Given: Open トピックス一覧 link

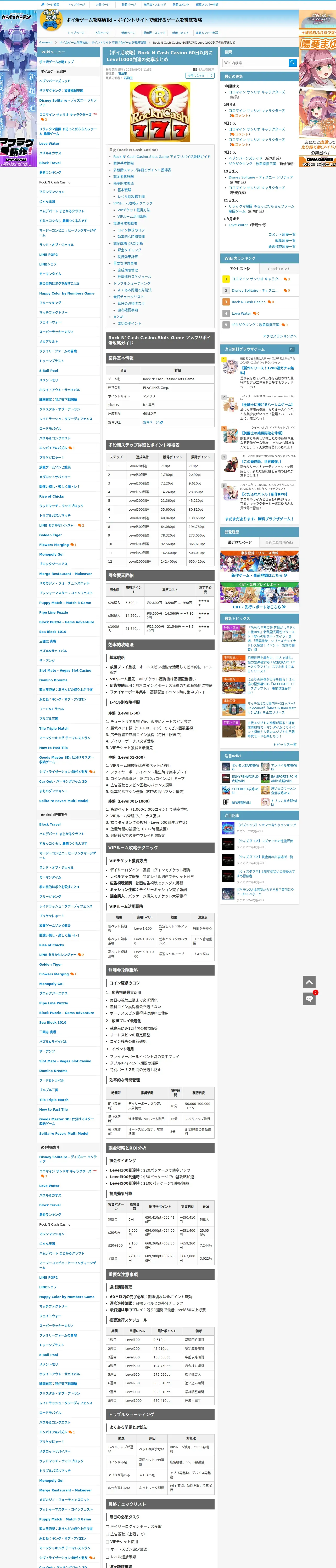Looking at the screenshot, I should [x=285, y=745].
